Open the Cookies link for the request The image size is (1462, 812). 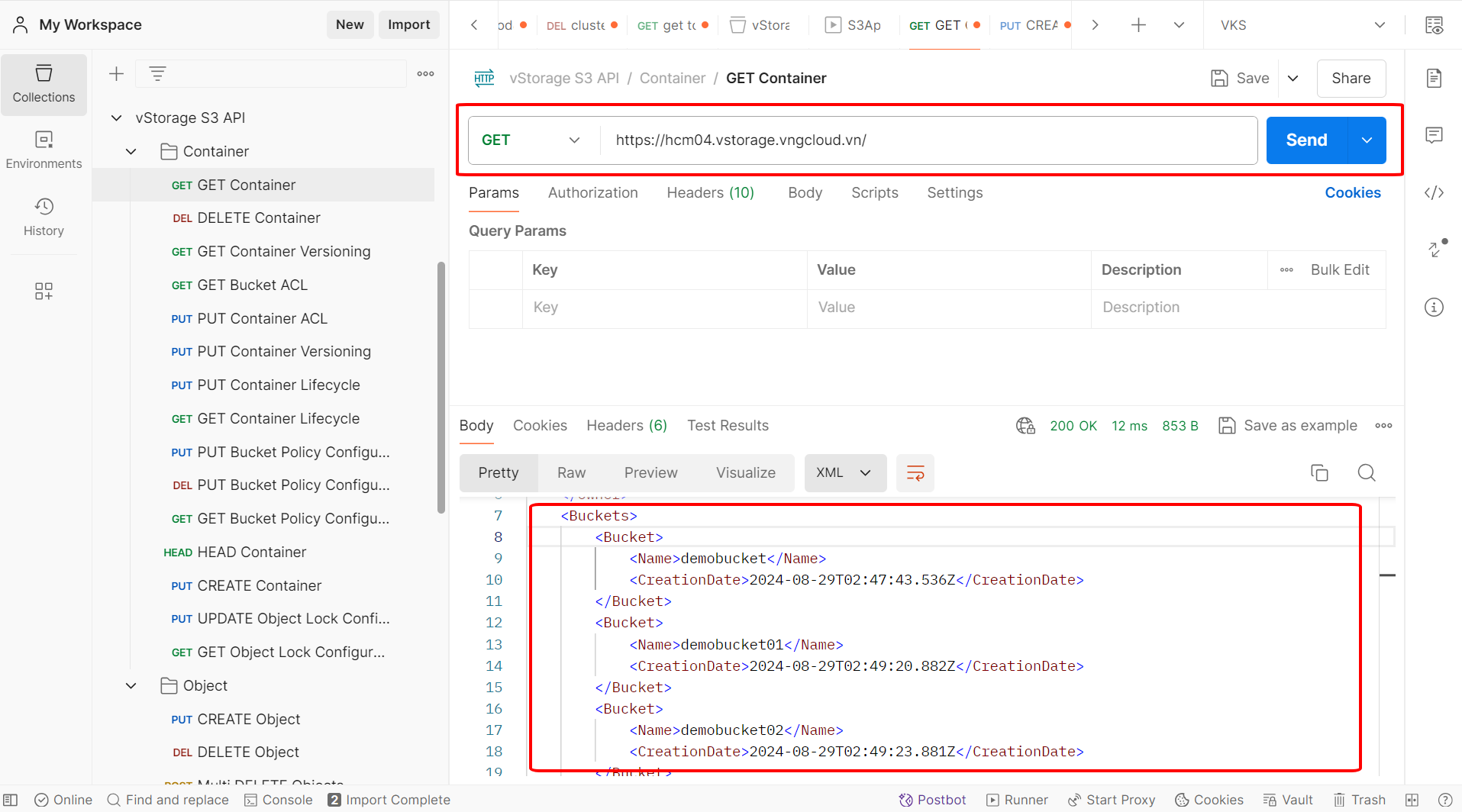pos(1352,193)
